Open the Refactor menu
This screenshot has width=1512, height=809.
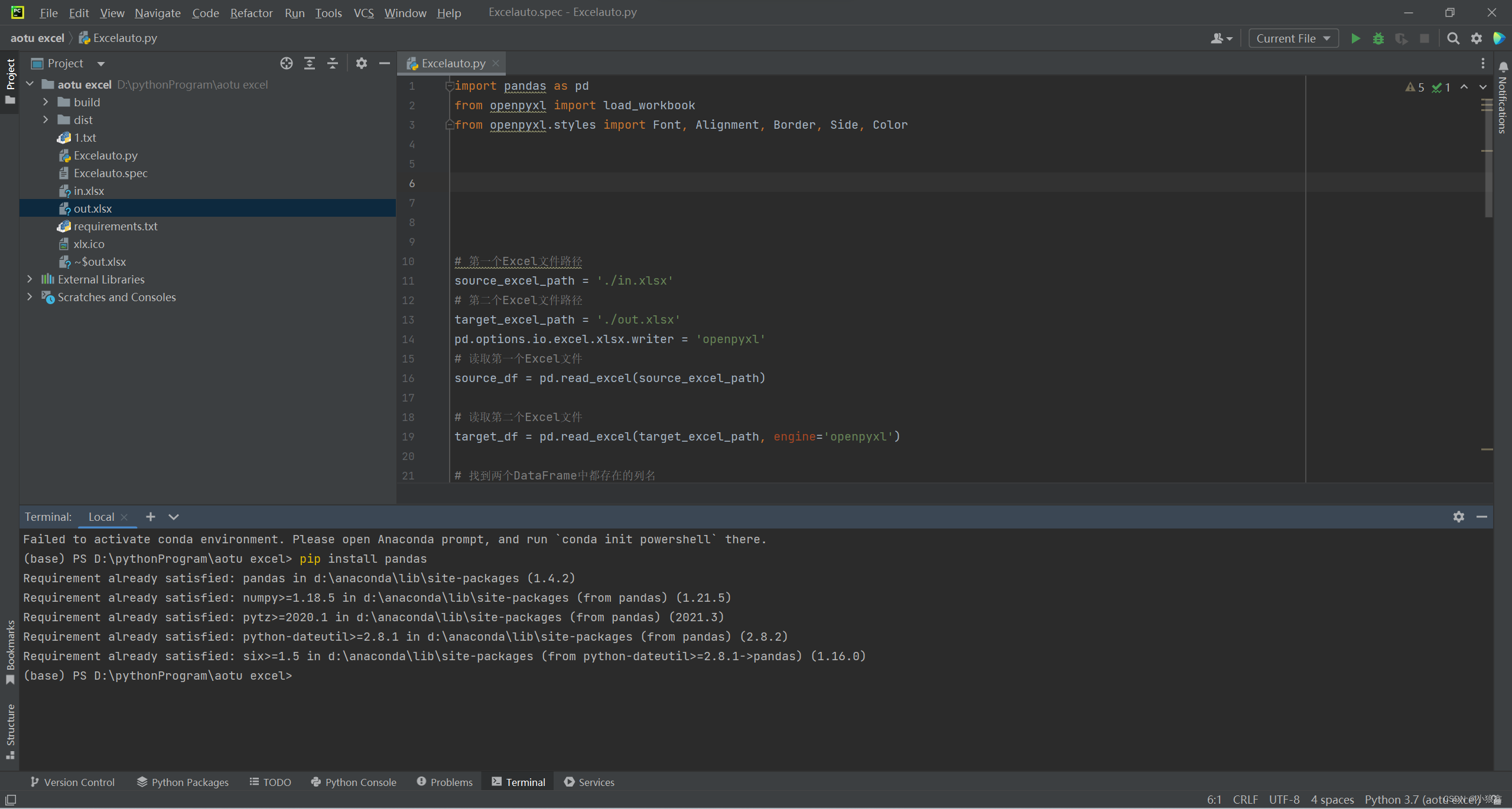[x=251, y=12]
